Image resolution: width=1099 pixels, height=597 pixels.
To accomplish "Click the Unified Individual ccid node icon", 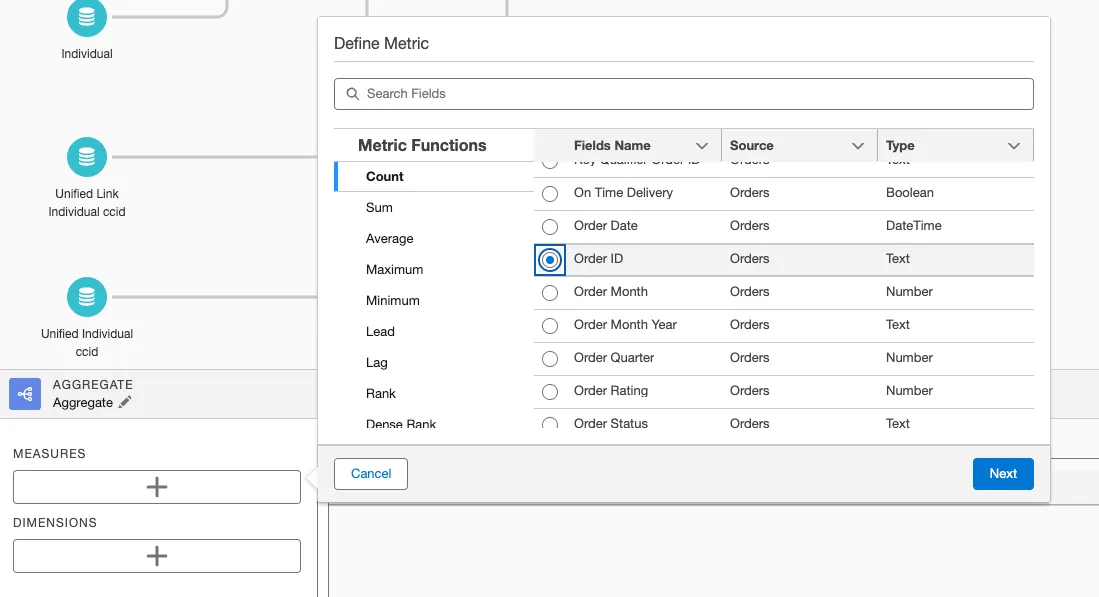I will point(87,297).
